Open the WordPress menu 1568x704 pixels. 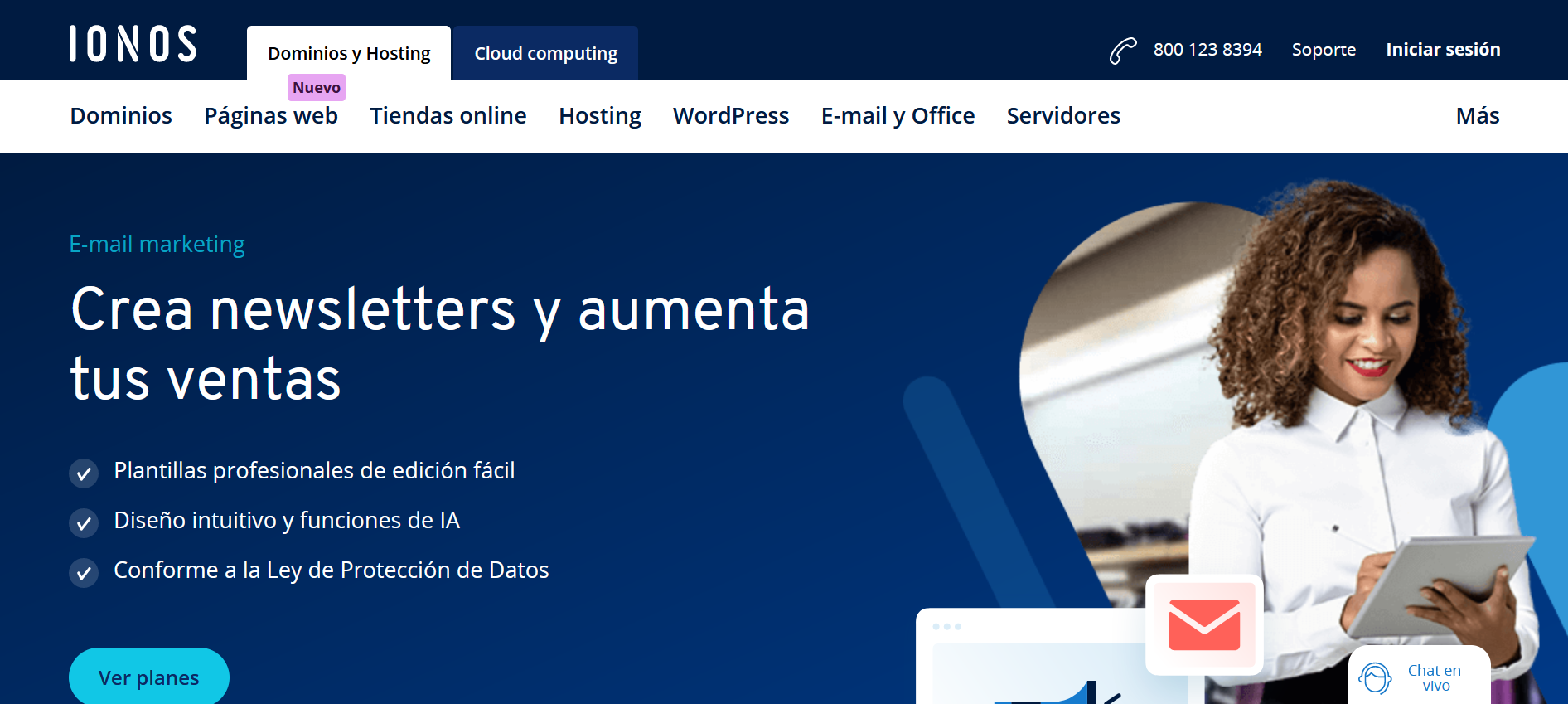tap(731, 115)
